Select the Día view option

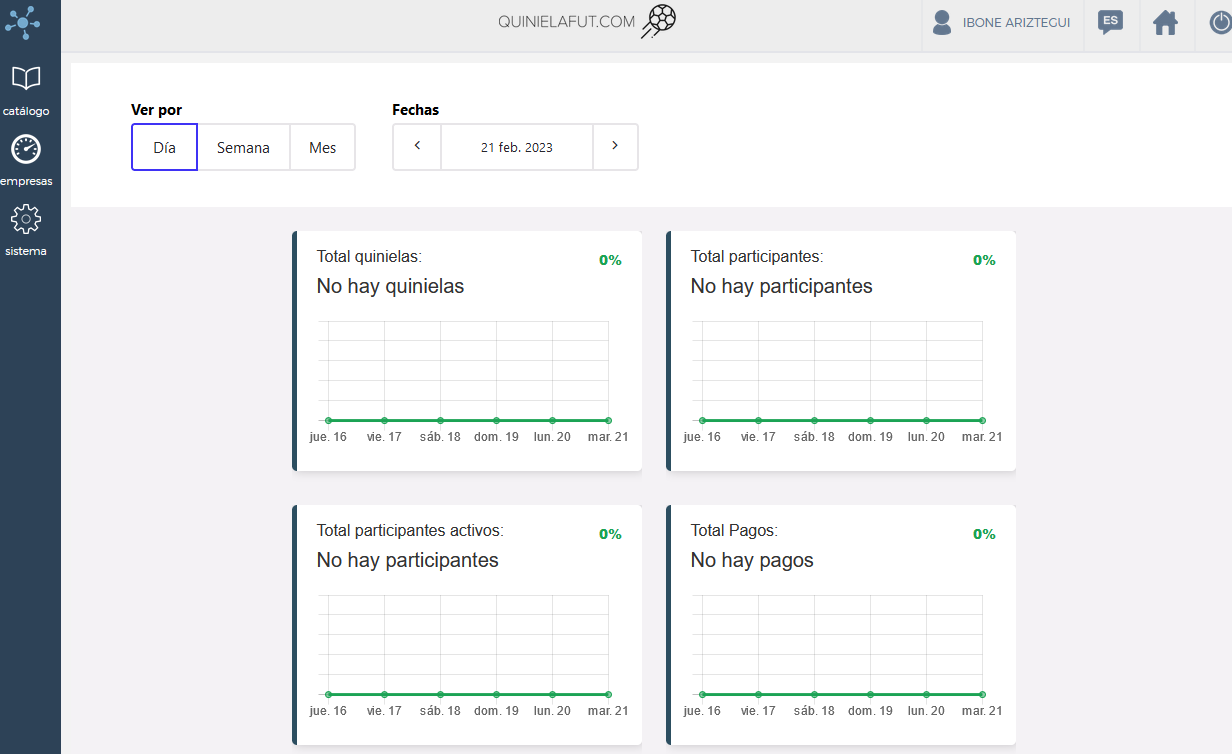(x=164, y=147)
